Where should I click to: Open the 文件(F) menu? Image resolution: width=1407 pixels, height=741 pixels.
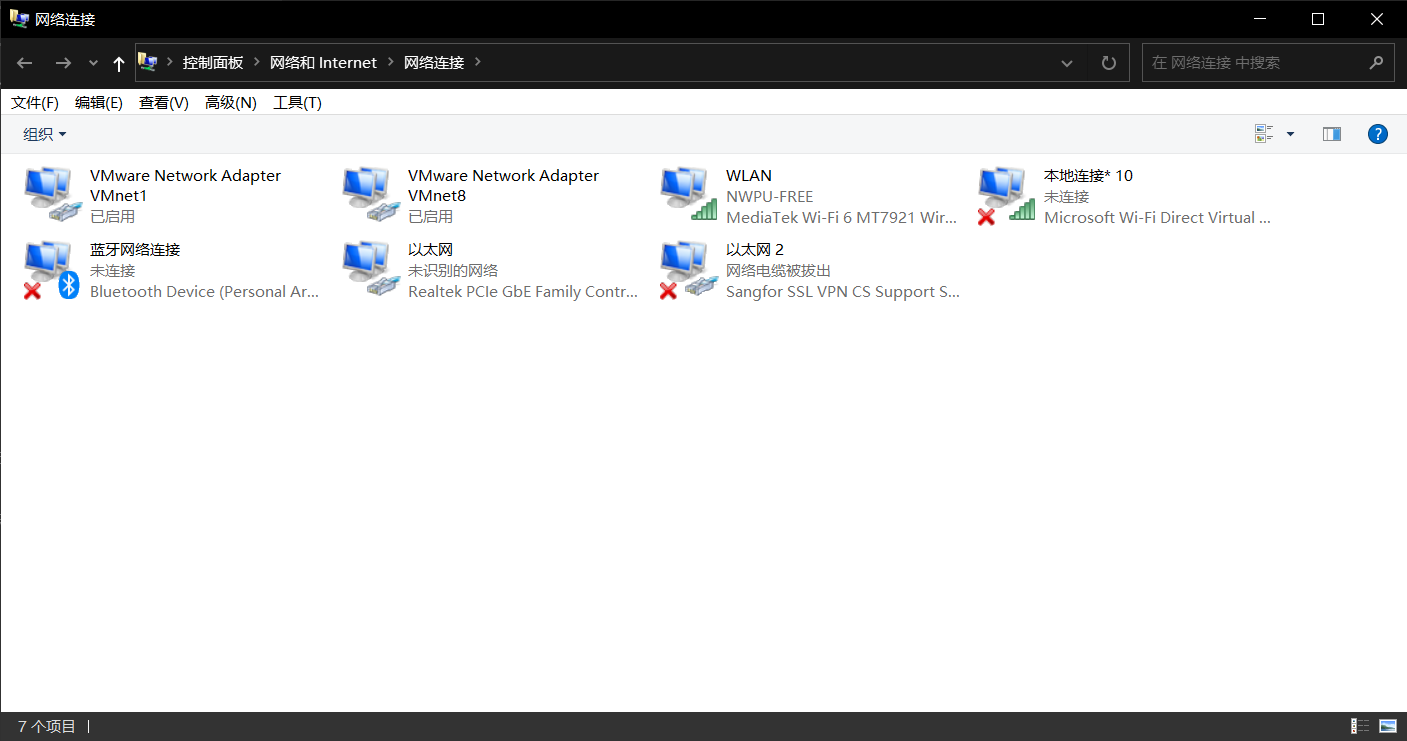(35, 103)
